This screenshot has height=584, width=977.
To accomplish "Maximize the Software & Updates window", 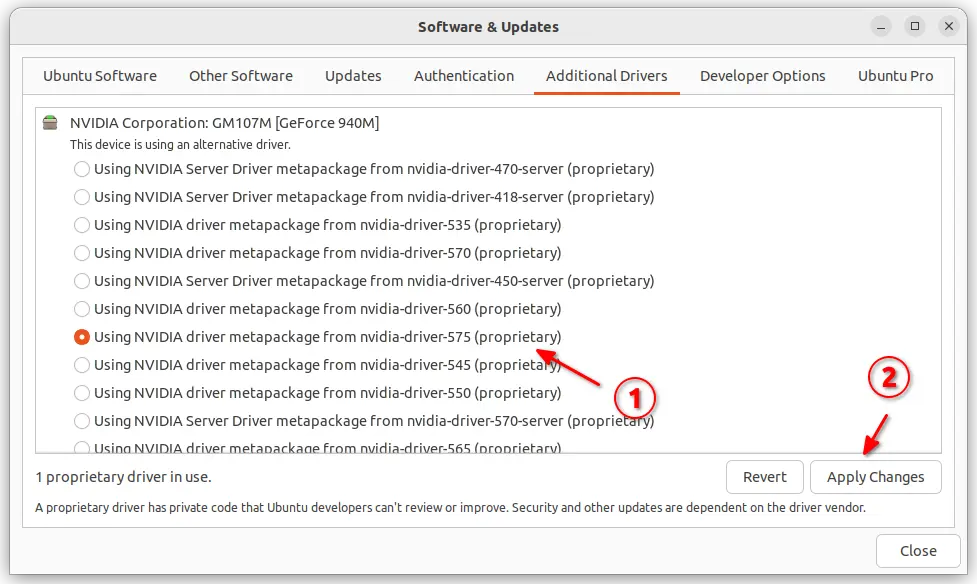I will click(x=915, y=26).
